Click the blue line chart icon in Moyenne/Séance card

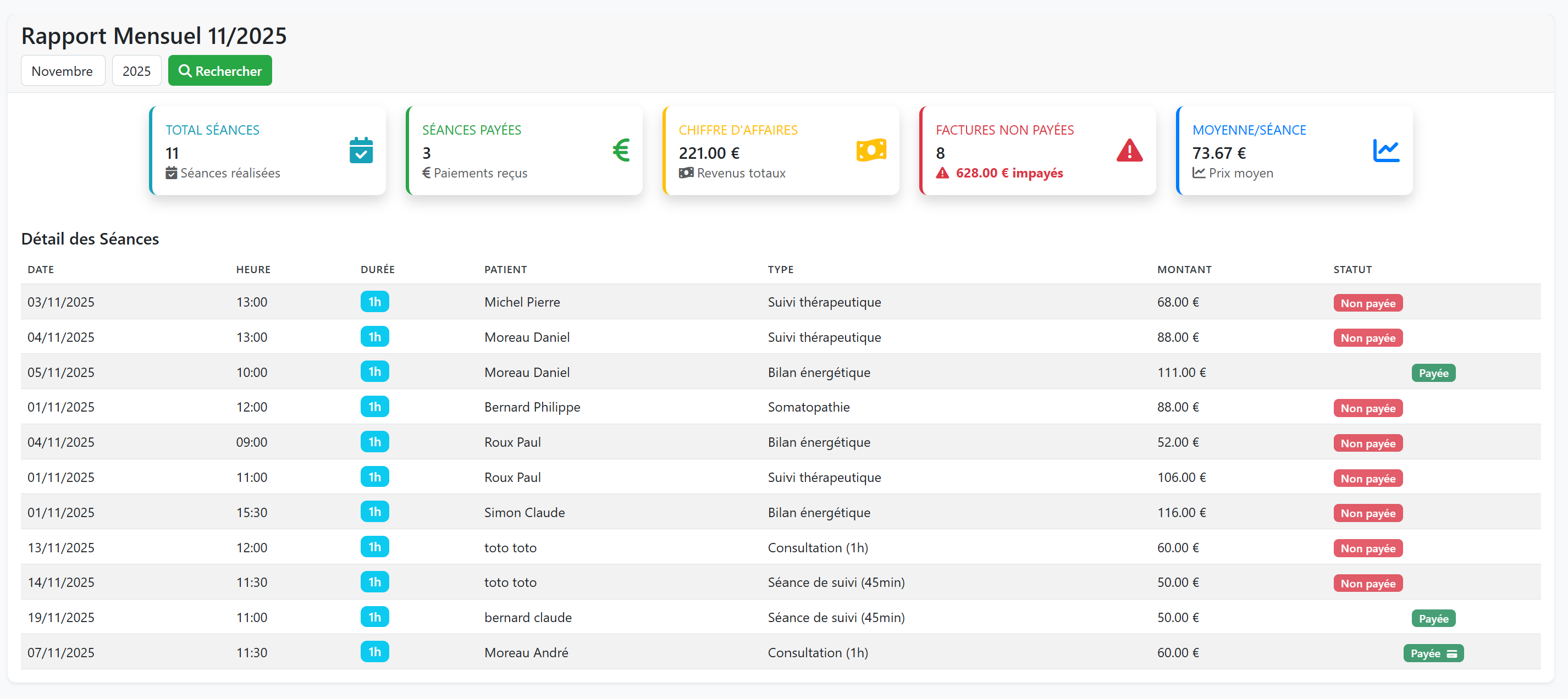(x=1385, y=150)
